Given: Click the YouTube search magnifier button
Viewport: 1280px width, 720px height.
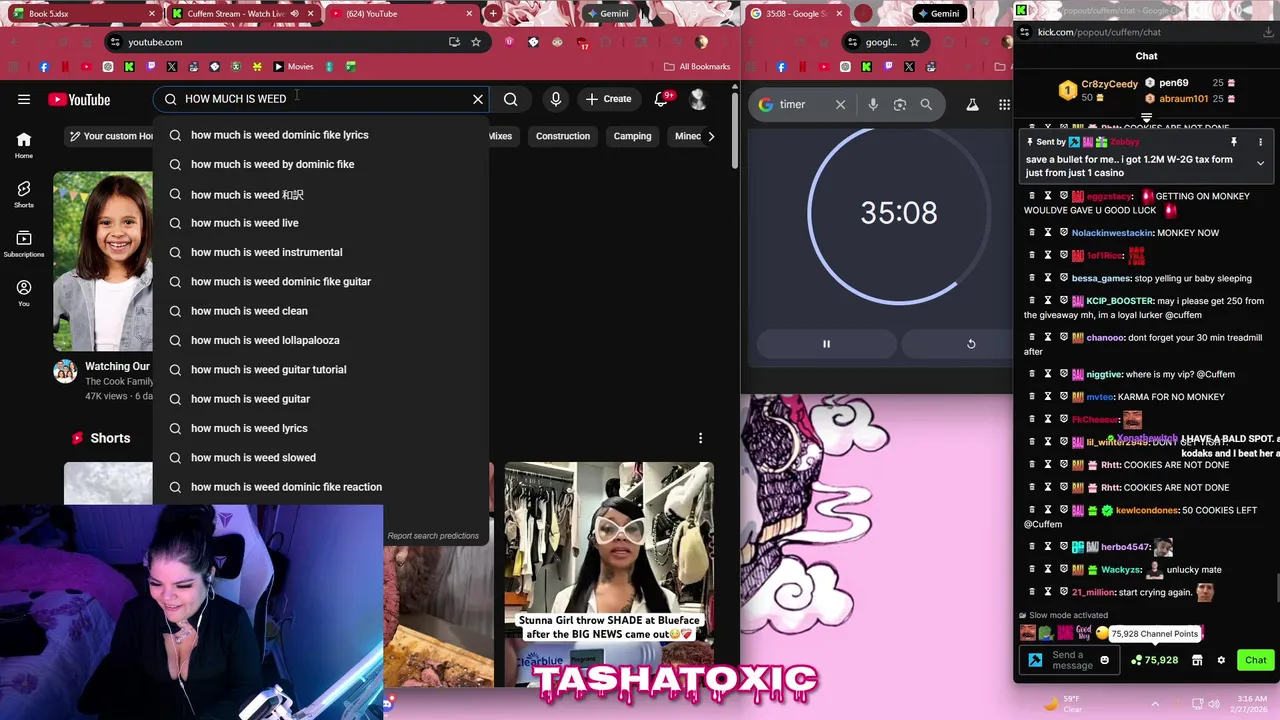Looking at the screenshot, I should coord(511,99).
